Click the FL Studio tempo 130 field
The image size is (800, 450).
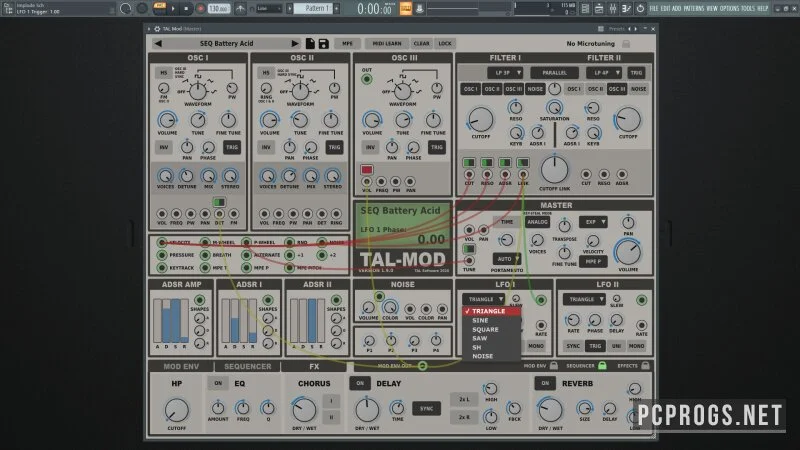coord(218,9)
